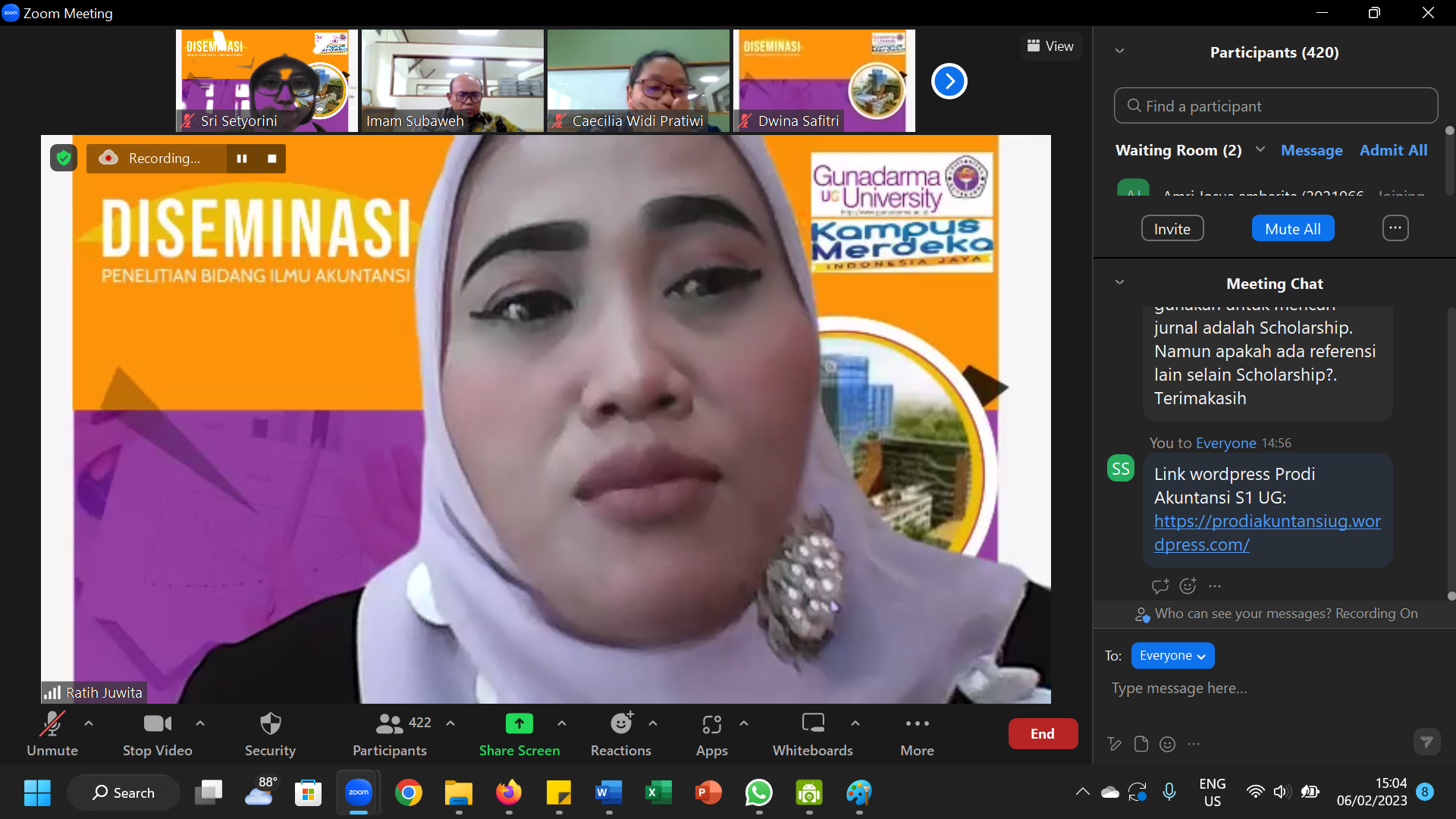Select Dwina Safitri video thumbnail

coord(824,80)
